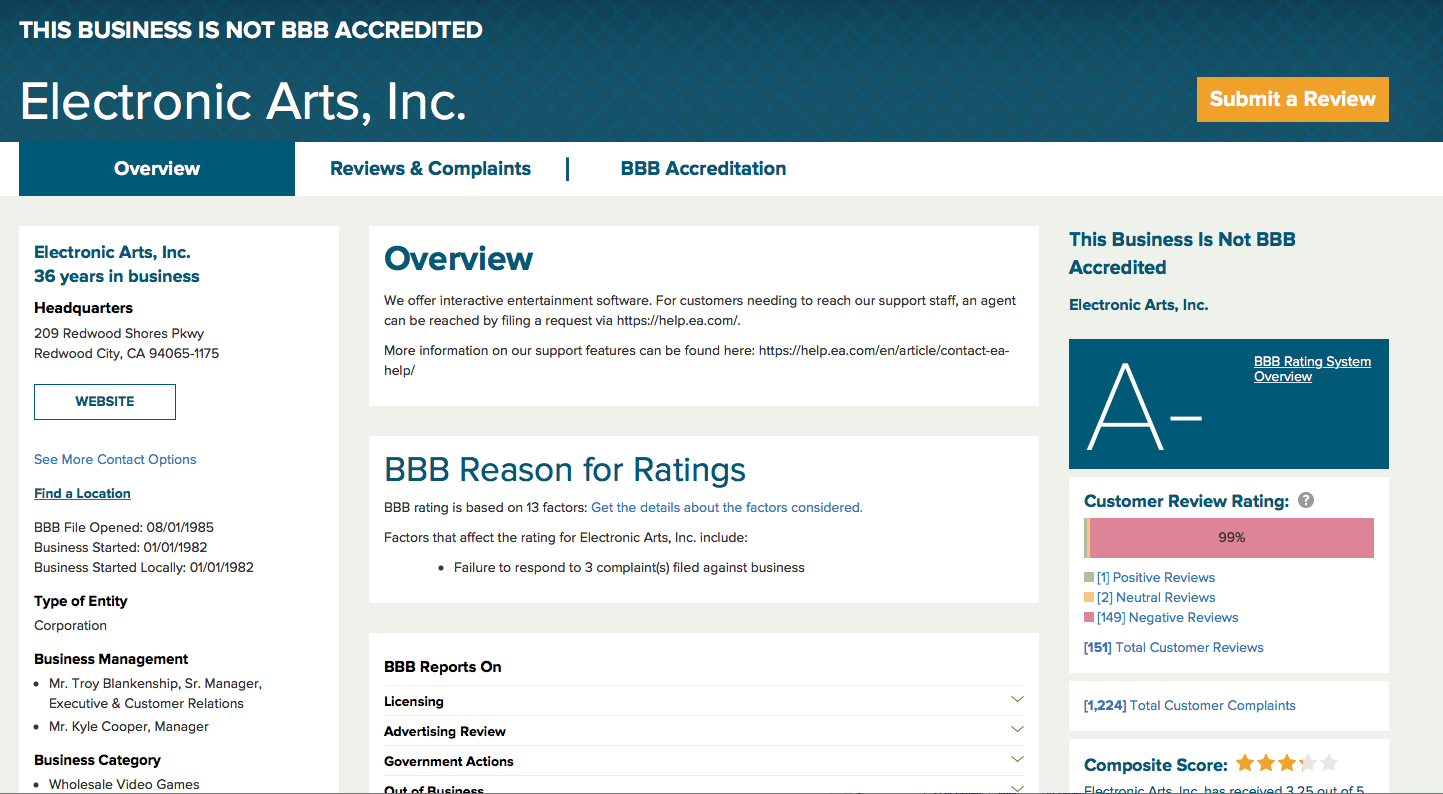Open the BBB Accreditation tab
Image resolution: width=1443 pixels, height=794 pixels.
(x=703, y=169)
